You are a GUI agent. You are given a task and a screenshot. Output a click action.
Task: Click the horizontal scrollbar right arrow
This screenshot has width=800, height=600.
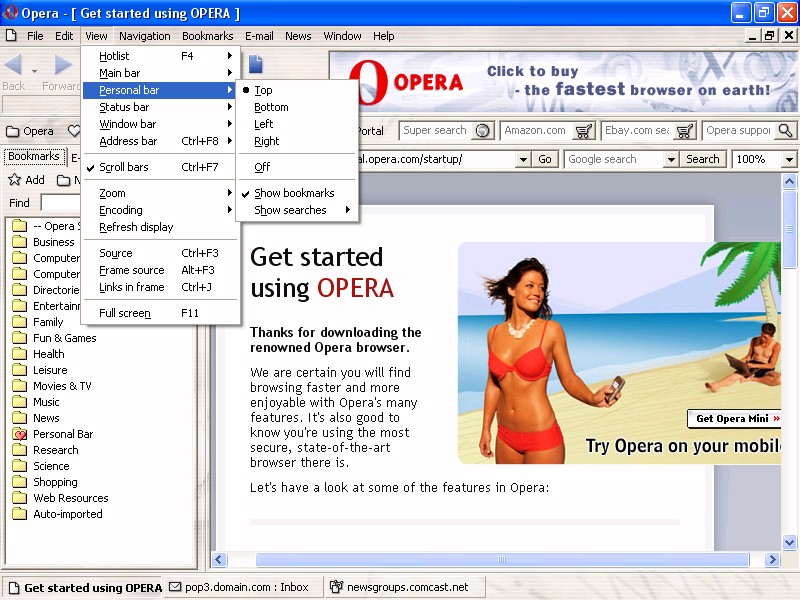pos(772,560)
